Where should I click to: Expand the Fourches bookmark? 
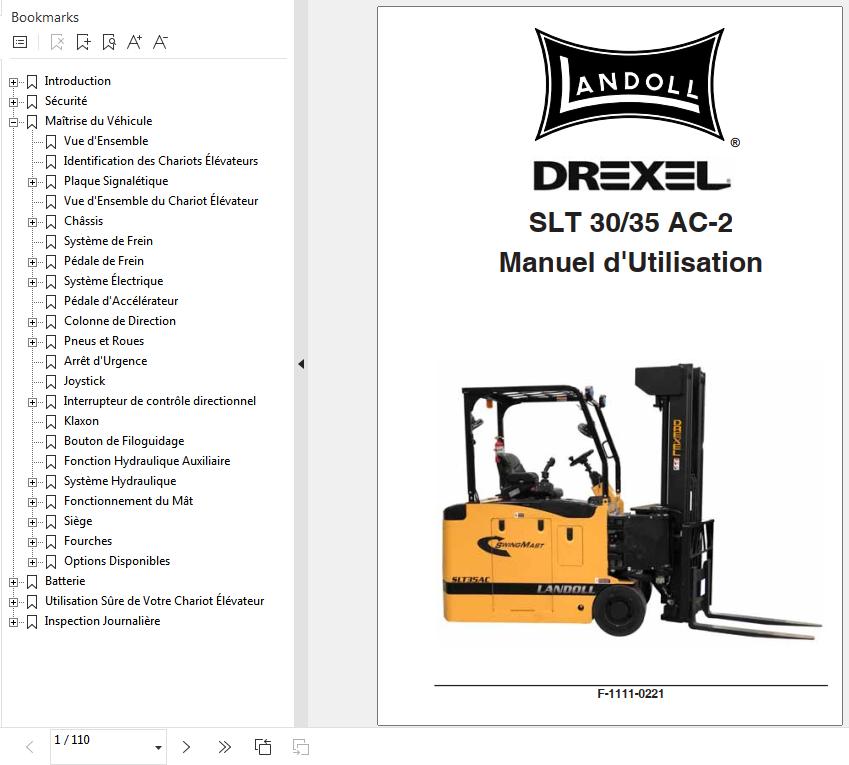click(x=32, y=542)
